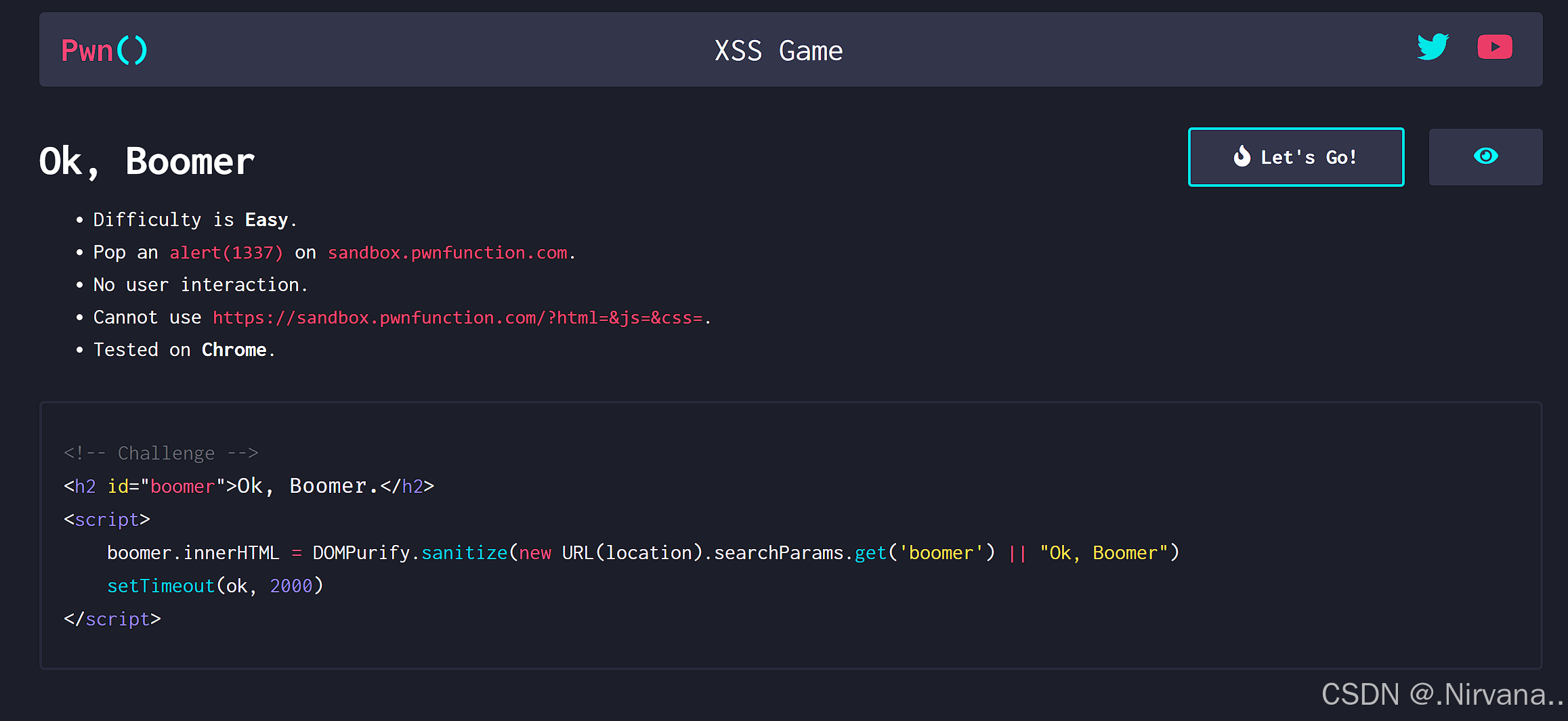
Task: Click the '<!-- Challenge -->' comment line
Action: (x=161, y=453)
